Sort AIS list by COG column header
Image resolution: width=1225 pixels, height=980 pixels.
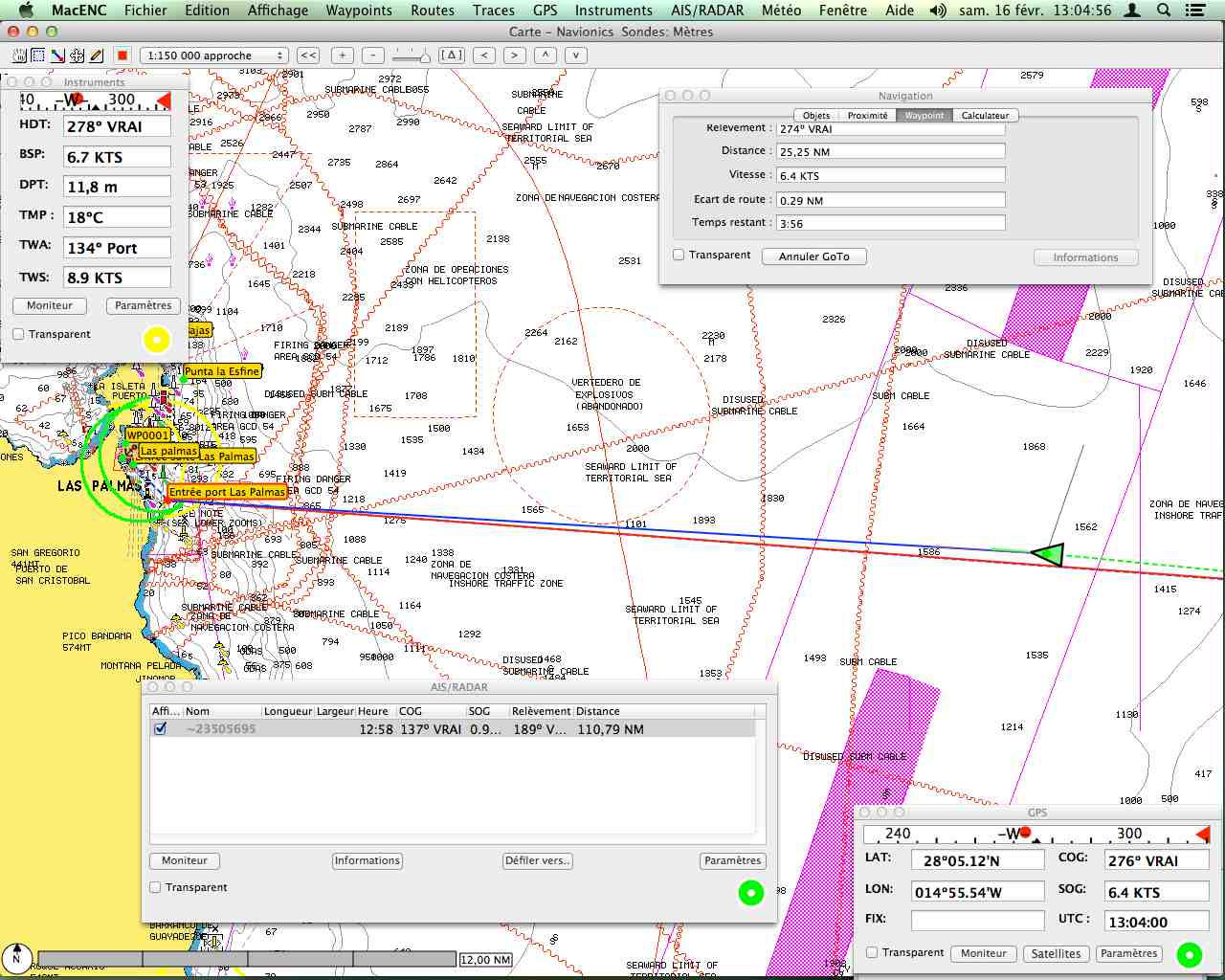pos(432,711)
